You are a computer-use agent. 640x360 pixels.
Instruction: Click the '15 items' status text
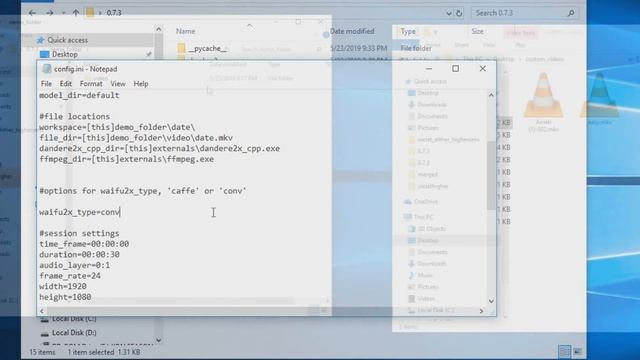[x=42, y=352]
